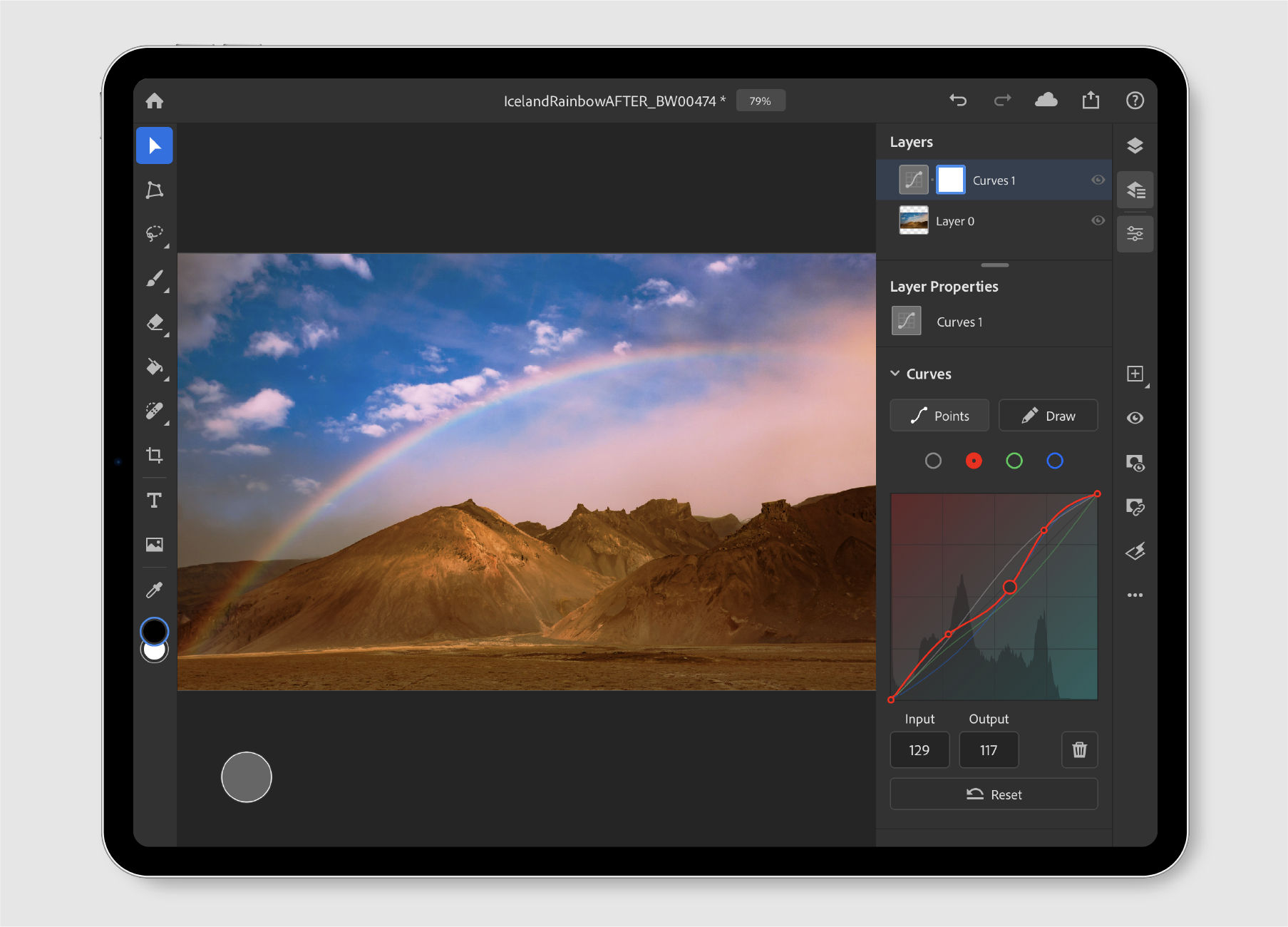
Task: Switch to the Eraser tool
Action: [154, 322]
